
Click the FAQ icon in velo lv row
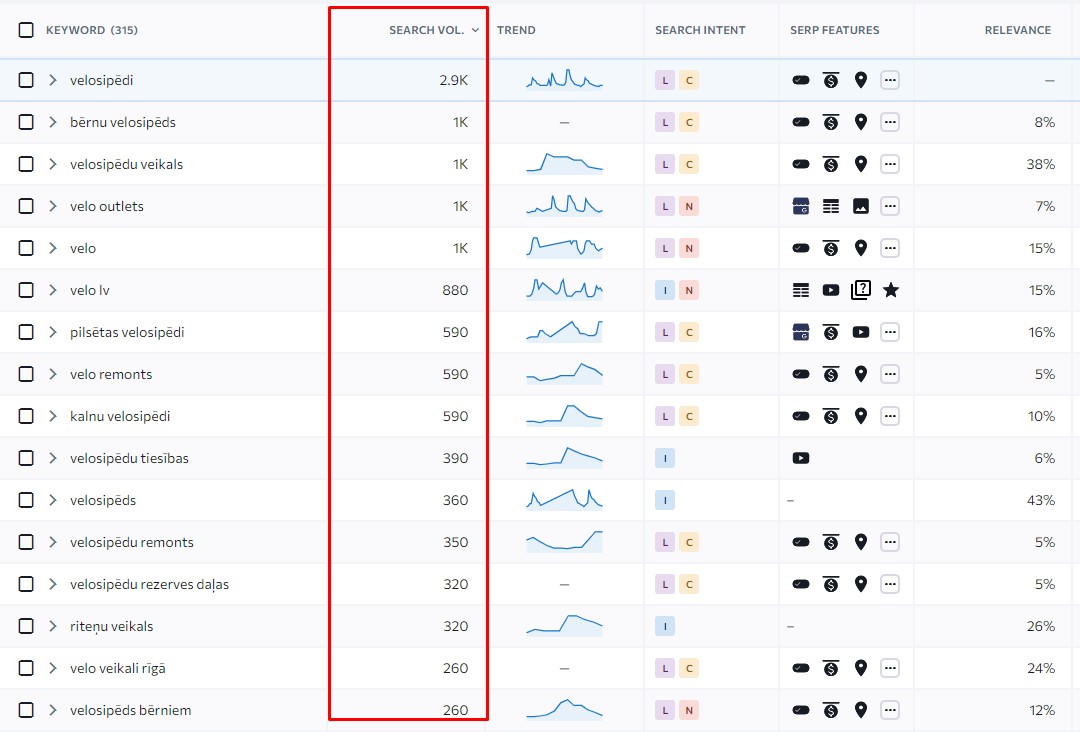click(x=860, y=290)
